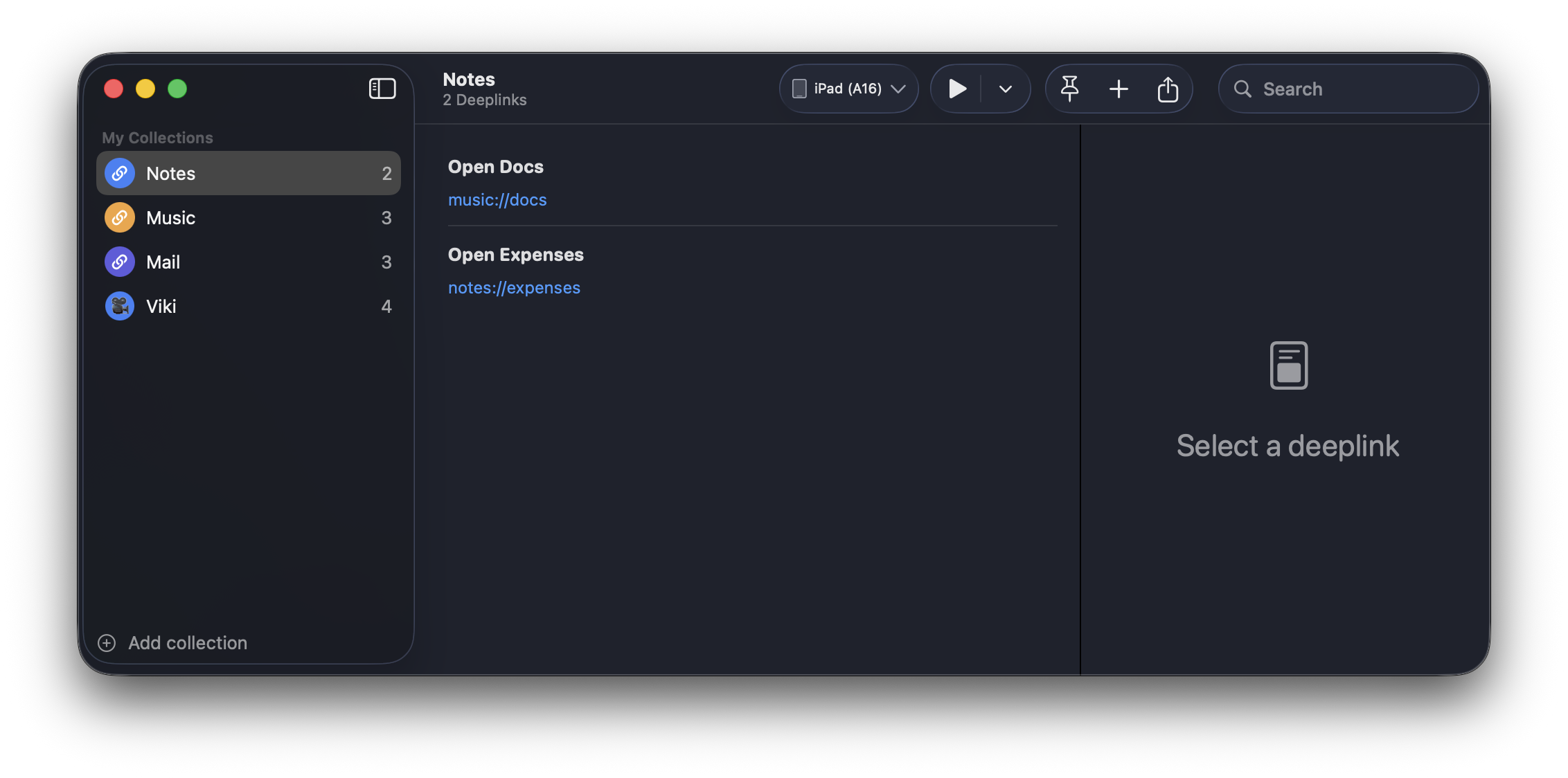Toggle the sidebar visibility icon

click(x=382, y=89)
